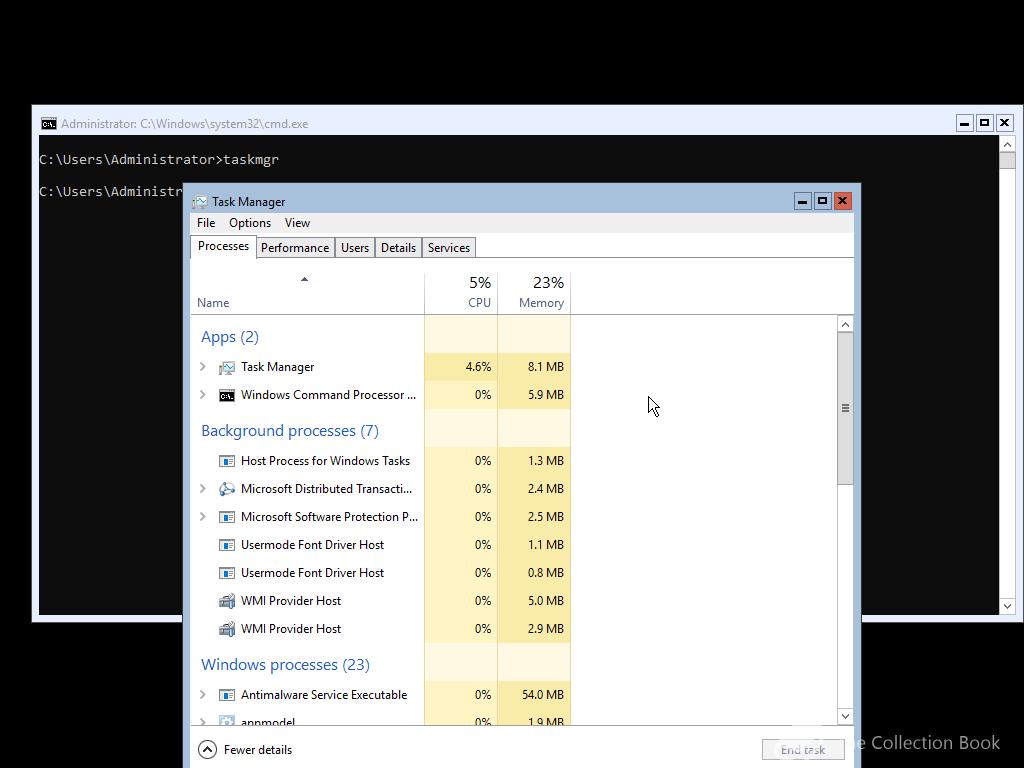This screenshot has width=1024, height=768.
Task: Click the taskmgr command line in cmd
Action: pos(159,160)
